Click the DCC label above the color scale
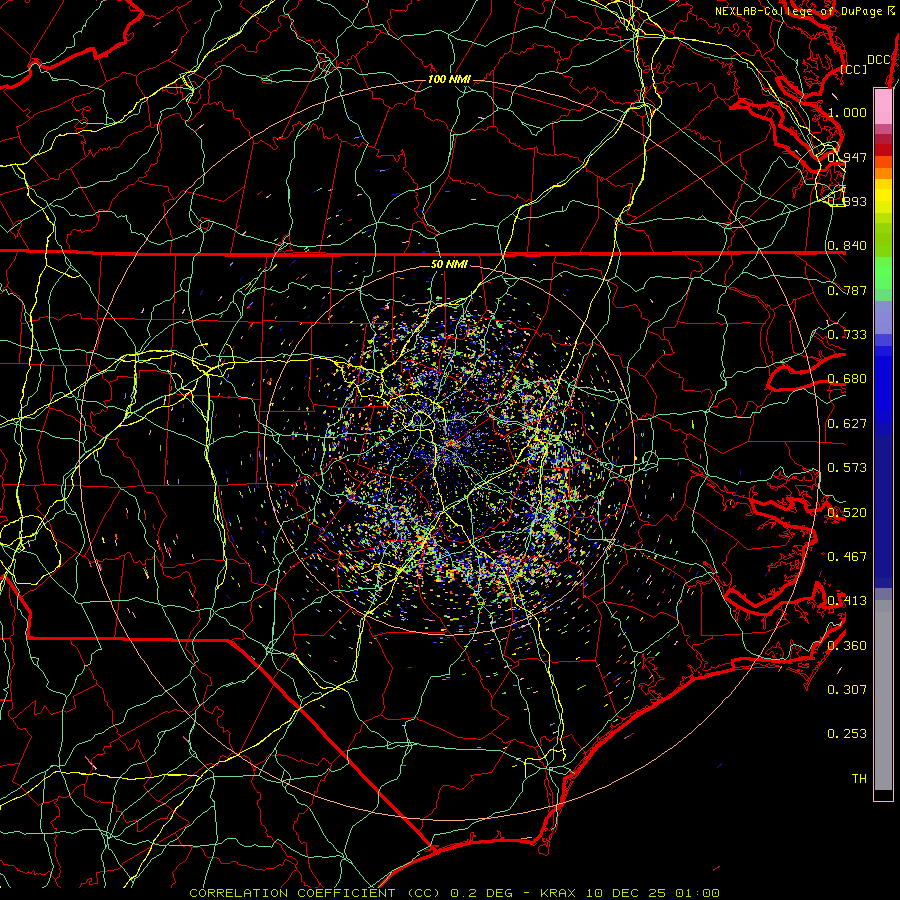 tap(878, 60)
